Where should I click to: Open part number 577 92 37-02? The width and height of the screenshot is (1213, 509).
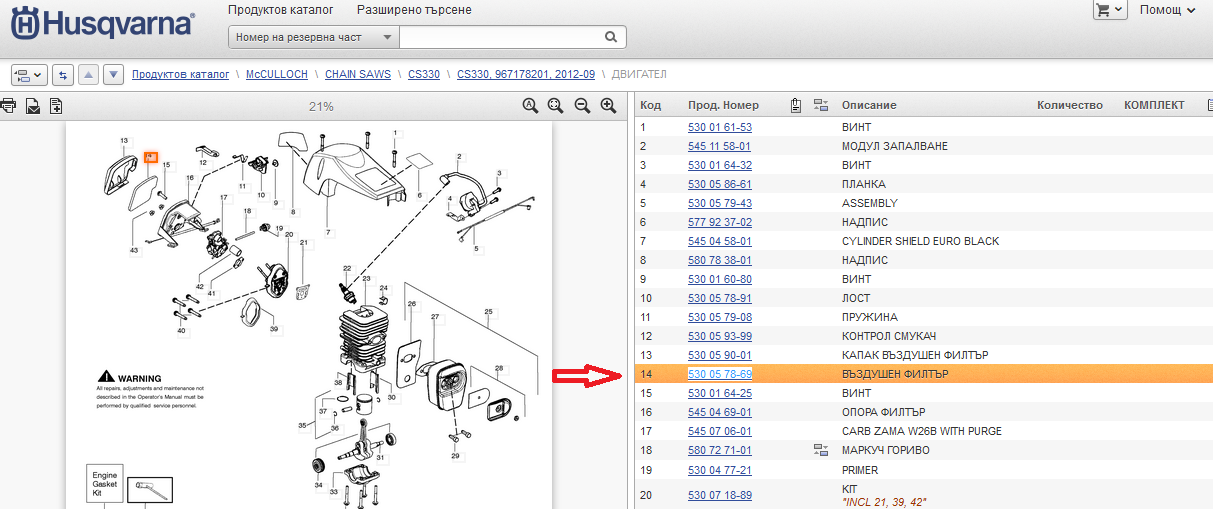click(x=720, y=222)
